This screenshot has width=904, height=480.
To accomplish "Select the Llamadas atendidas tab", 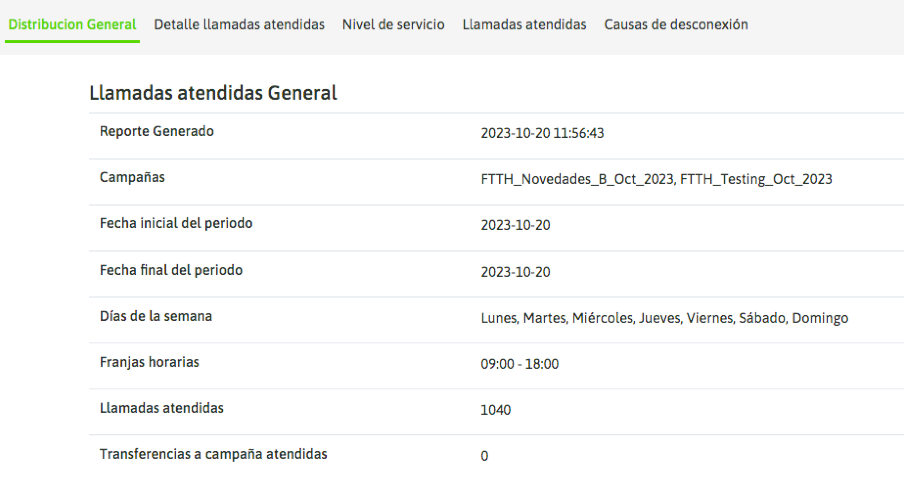I will pos(524,24).
